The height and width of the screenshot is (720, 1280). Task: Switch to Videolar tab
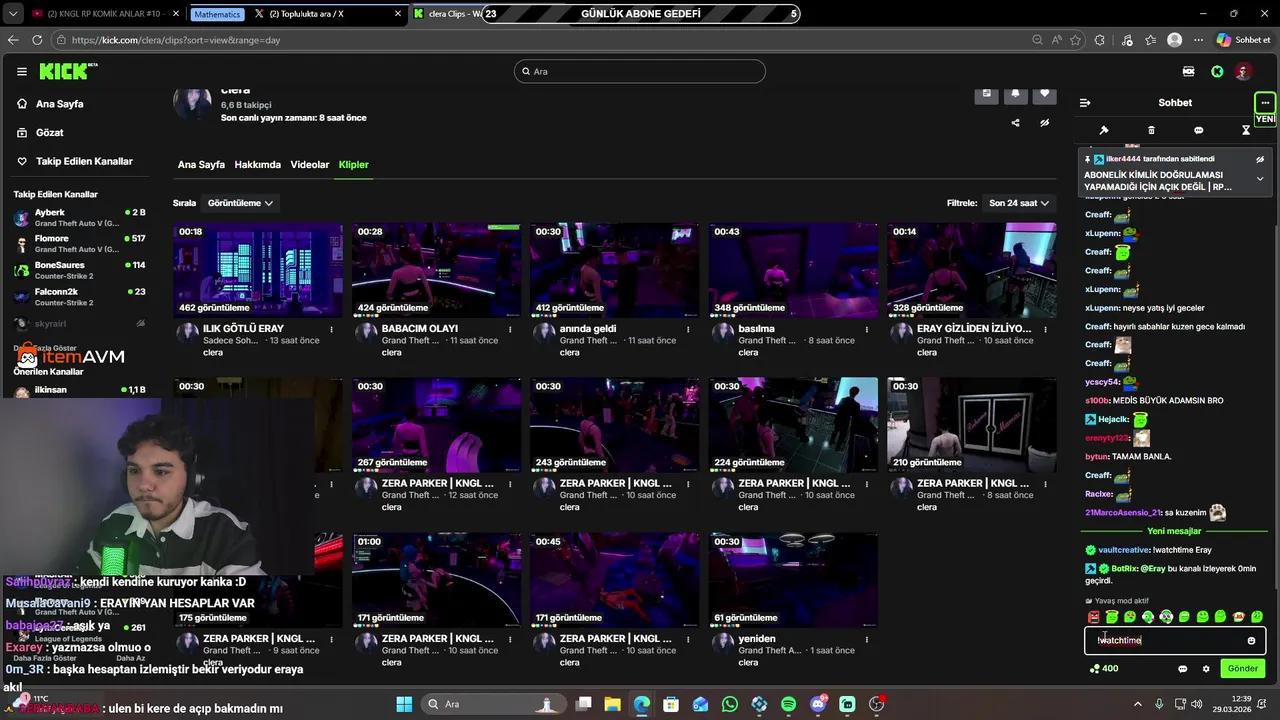coord(310,165)
